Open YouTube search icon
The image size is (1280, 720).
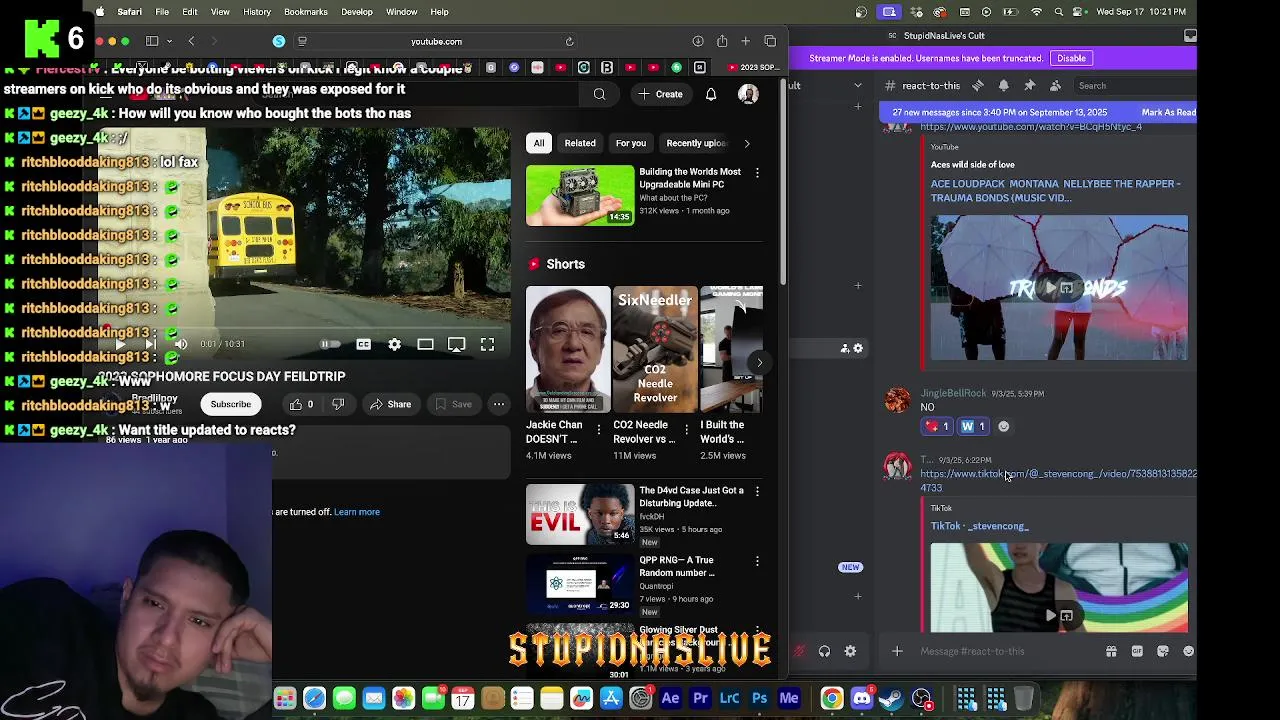click(x=599, y=94)
